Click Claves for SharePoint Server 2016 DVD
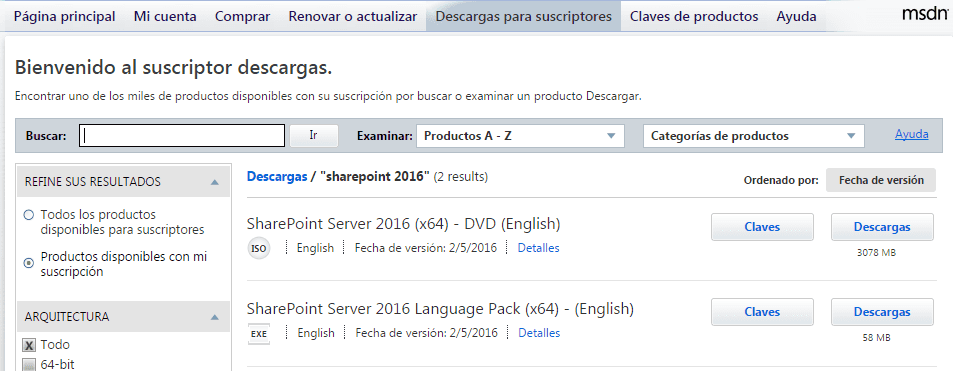Screen dimensions: 953x371 point(762,227)
